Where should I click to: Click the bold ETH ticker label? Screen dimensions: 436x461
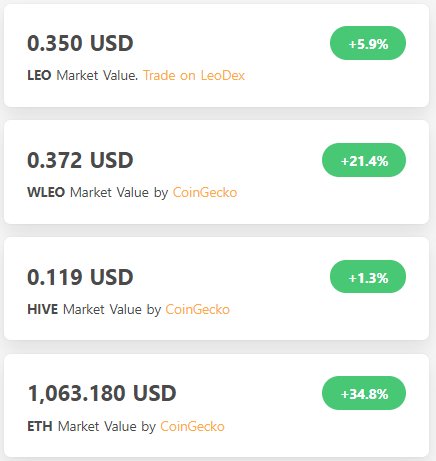(40, 426)
